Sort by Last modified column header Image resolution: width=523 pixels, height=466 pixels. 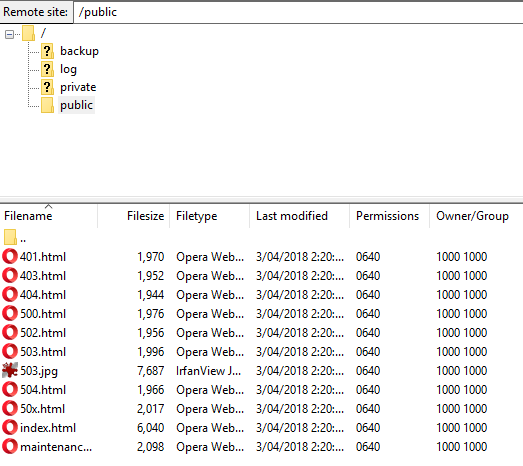click(x=300, y=216)
